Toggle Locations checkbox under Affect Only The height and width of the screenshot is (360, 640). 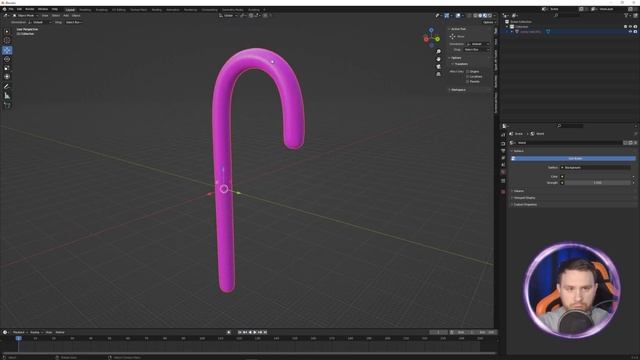click(468, 76)
